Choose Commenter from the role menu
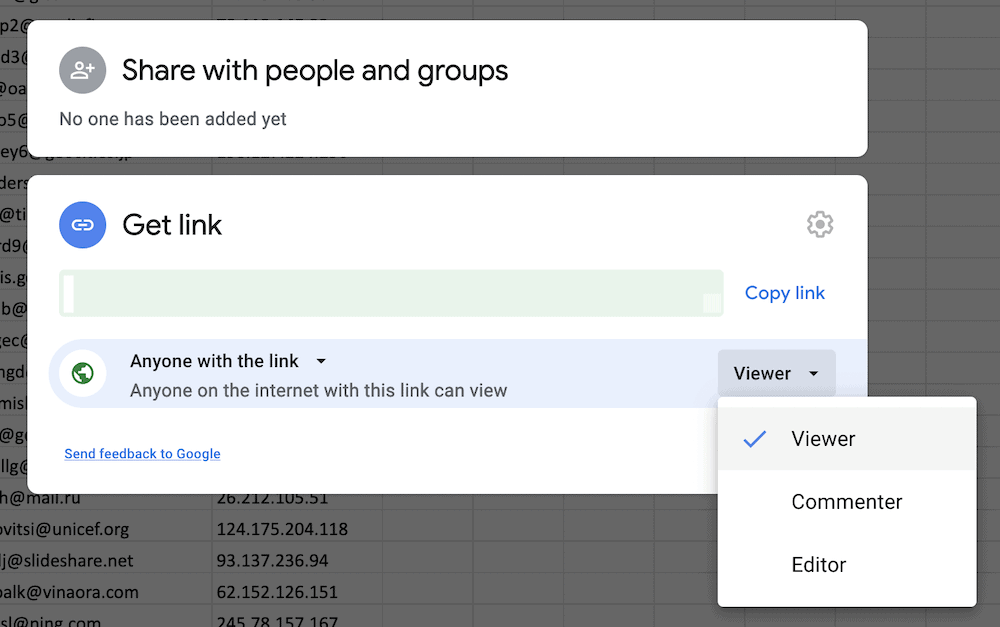 coord(847,502)
